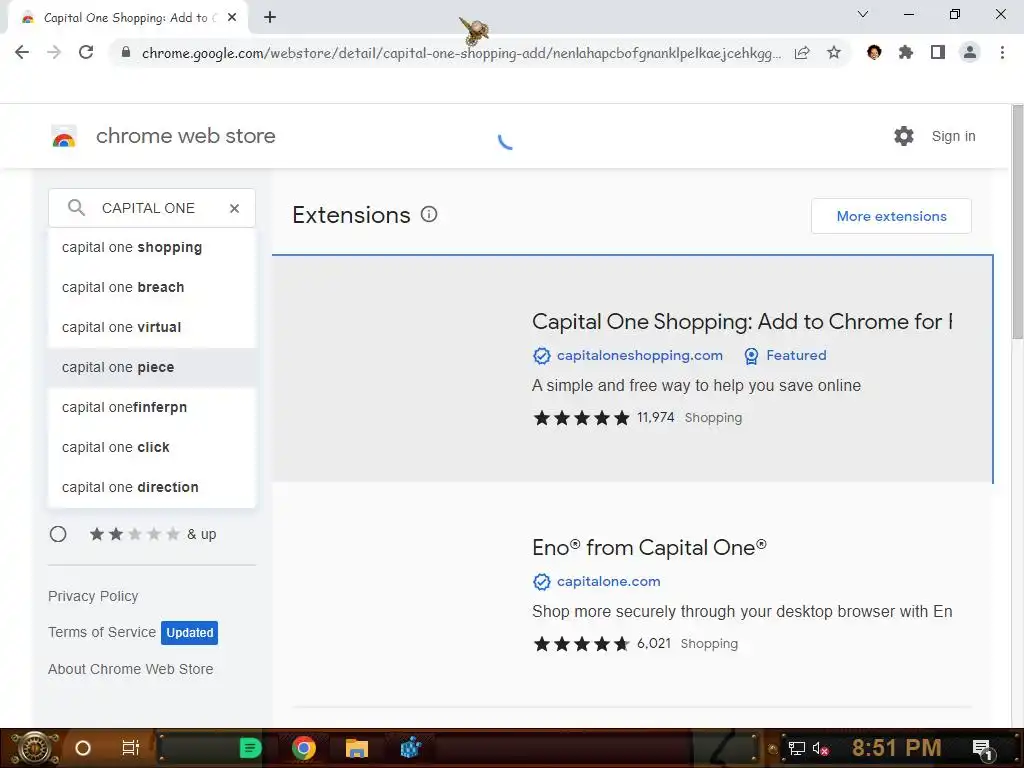Screen dimensions: 1024x768
Task: Open Capital One Shopping extension title
Action: click(x=742, y=321)
